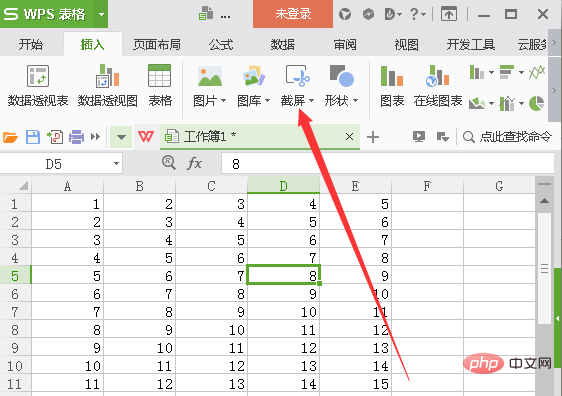Image resolution: width=562 pixels, height=396 pixels.
Task: Open the Name Box dropdown arrow
Action: (116, 164)
